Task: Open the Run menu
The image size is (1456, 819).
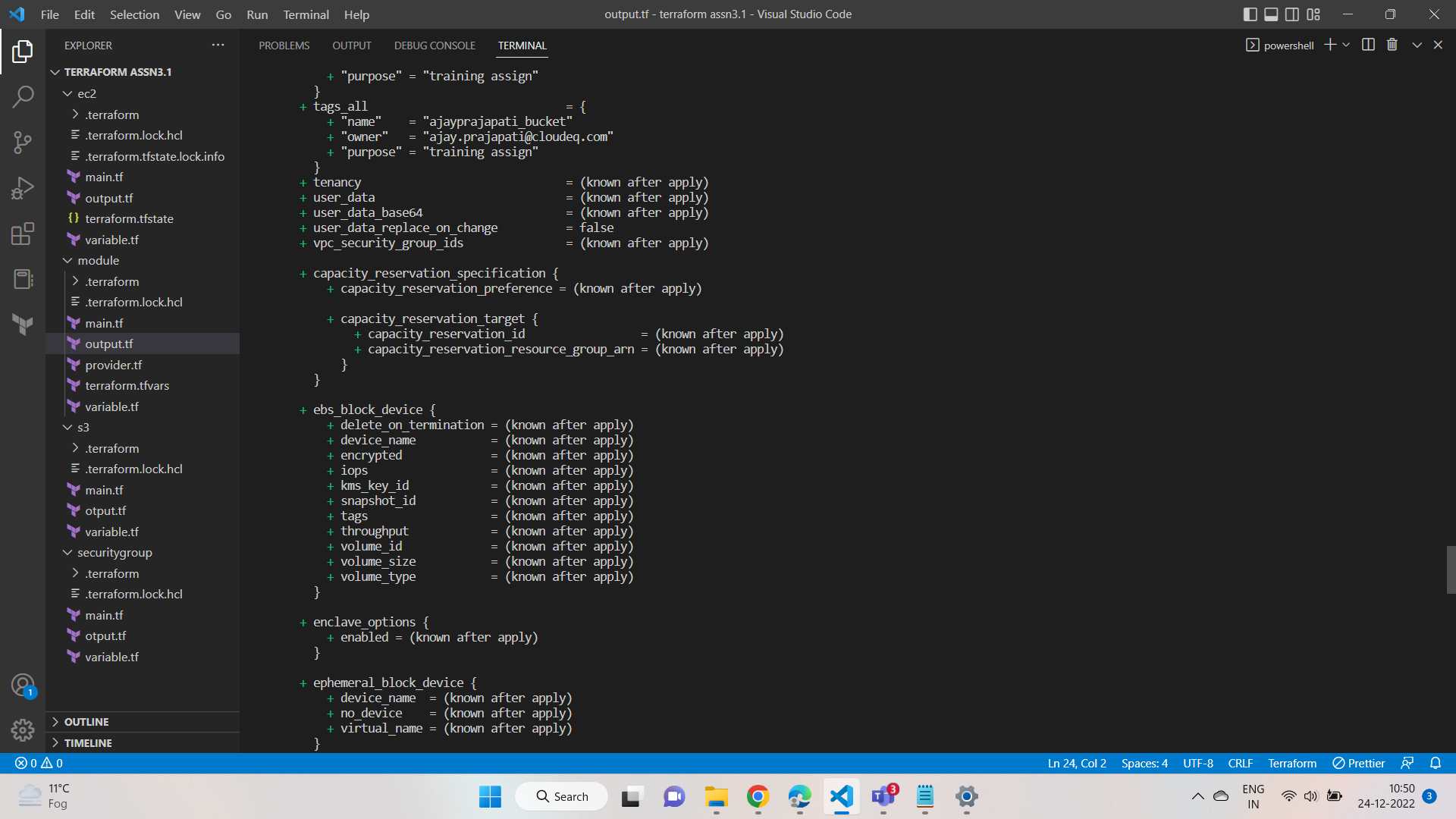Action: [x=257, y=14]
